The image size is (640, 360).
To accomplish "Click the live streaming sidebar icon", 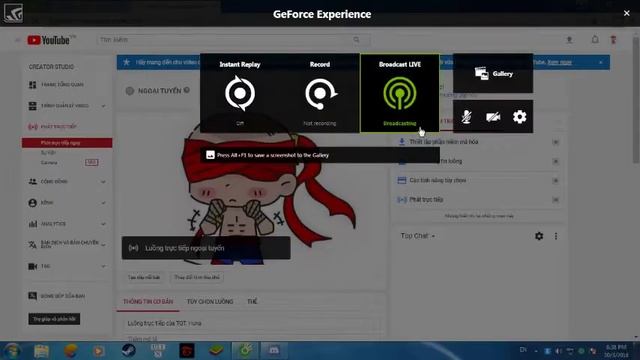I will click(33, 127).
